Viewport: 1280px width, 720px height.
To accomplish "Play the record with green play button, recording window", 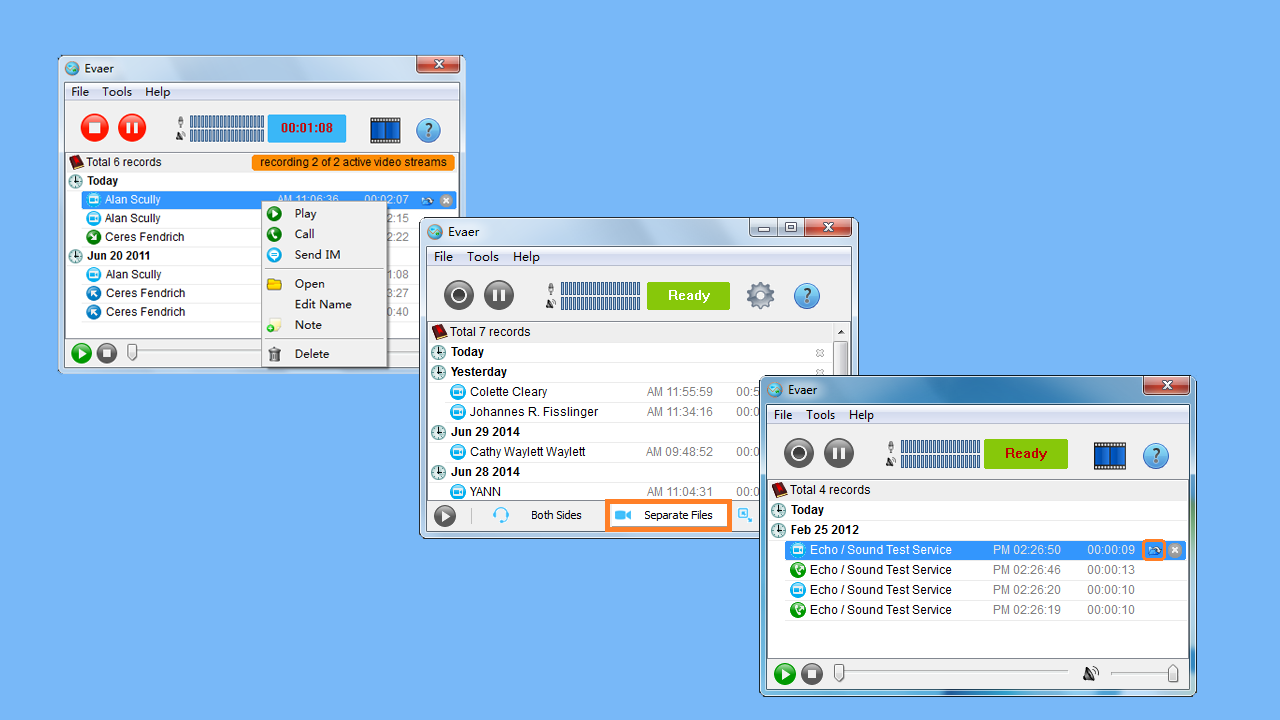I will click(81, 353).
